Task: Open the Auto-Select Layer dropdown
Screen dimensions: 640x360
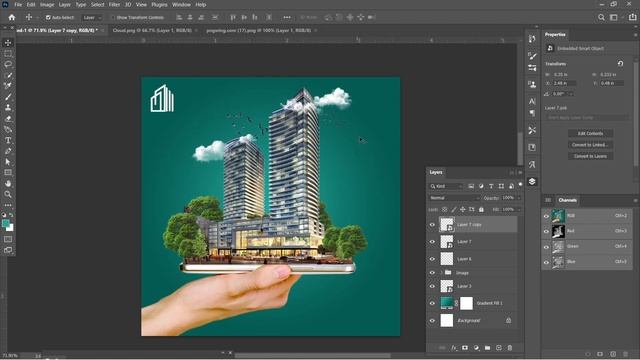Action: (x=91, y=18)
